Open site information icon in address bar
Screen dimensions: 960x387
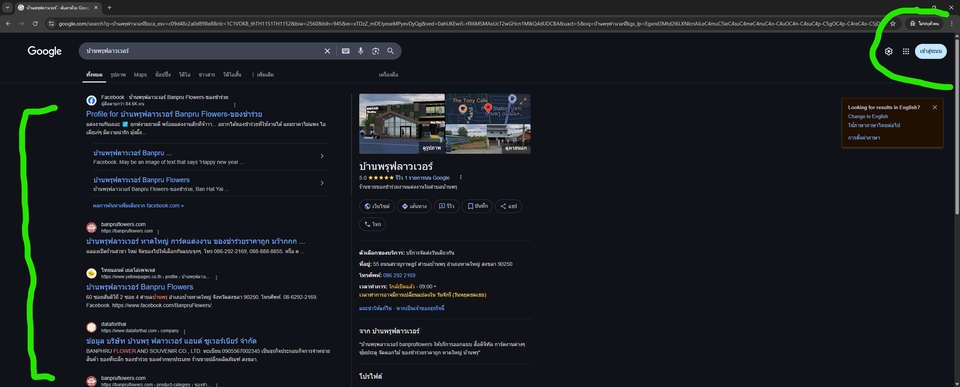pos(51,23)
